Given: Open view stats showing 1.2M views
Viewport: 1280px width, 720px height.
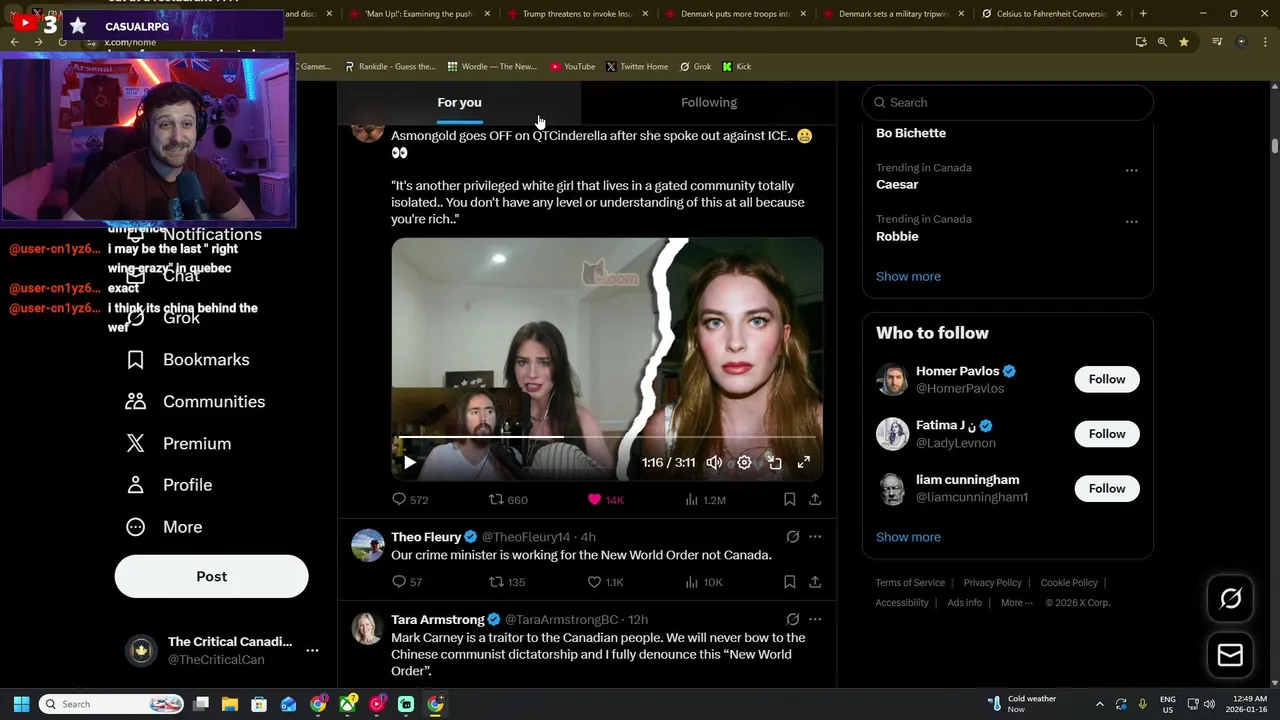Looking at the screenshot, I should click(704, 500).
